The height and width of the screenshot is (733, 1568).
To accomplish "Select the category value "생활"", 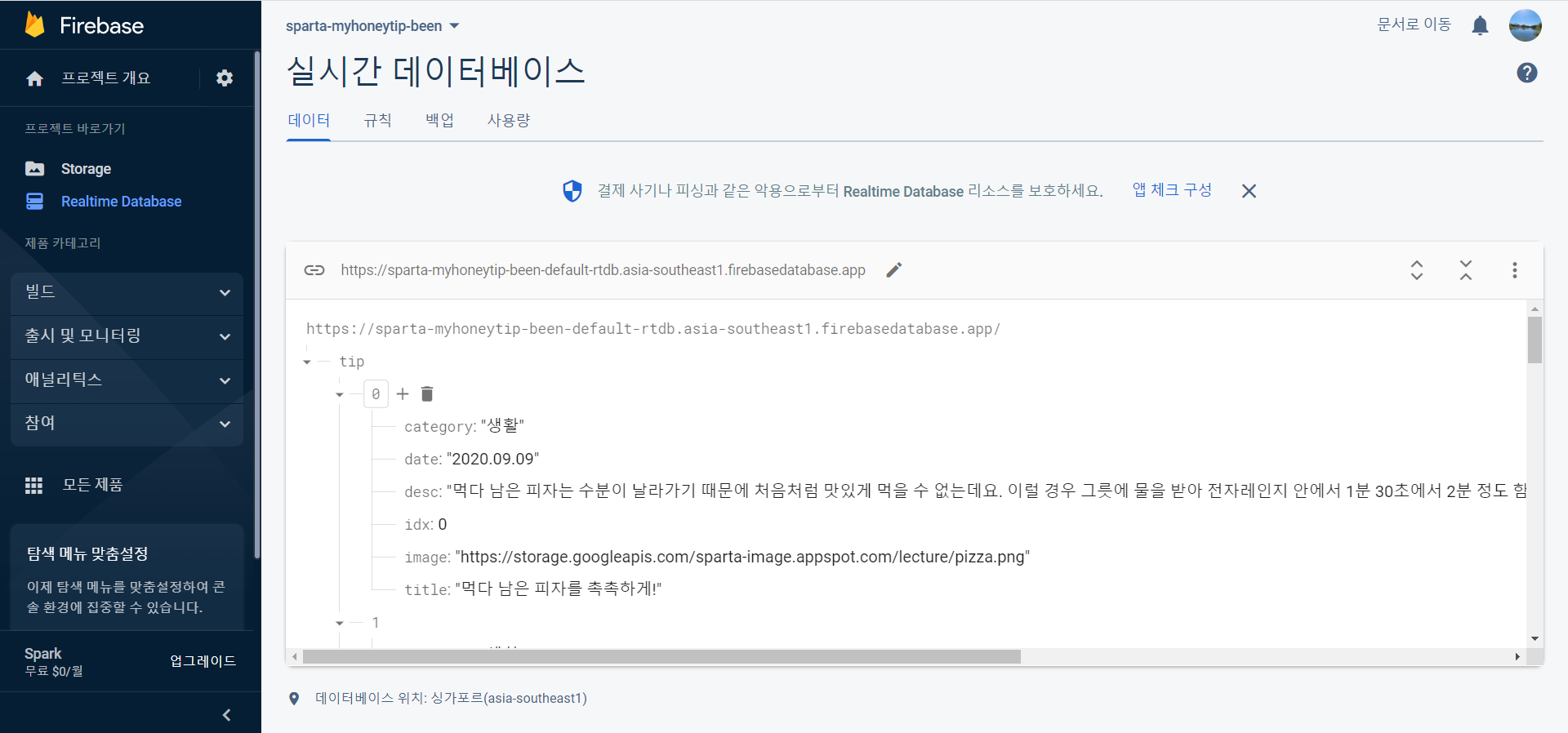I will coord(502,426).
